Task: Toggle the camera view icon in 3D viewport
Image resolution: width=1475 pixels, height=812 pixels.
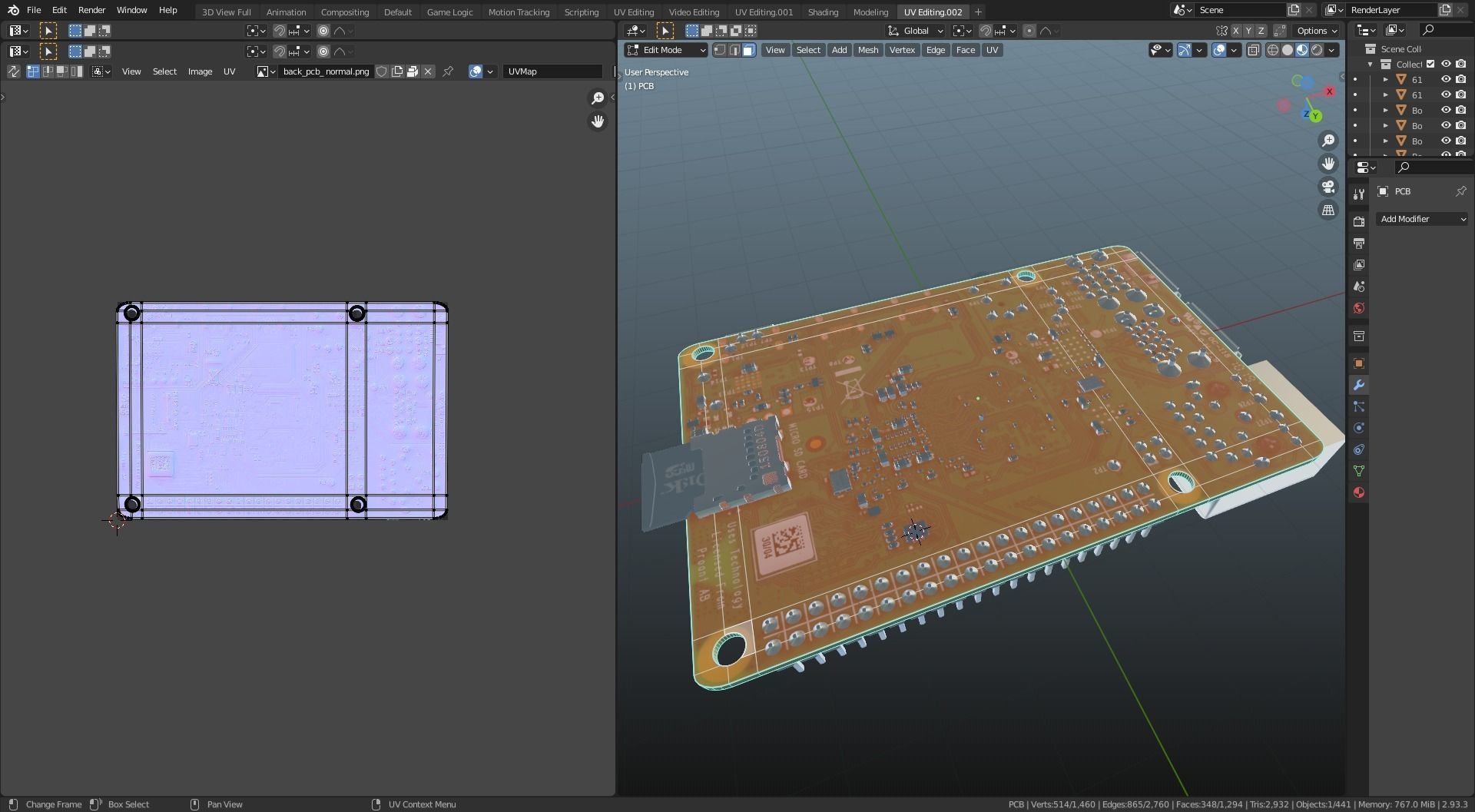Action: 1328,187
